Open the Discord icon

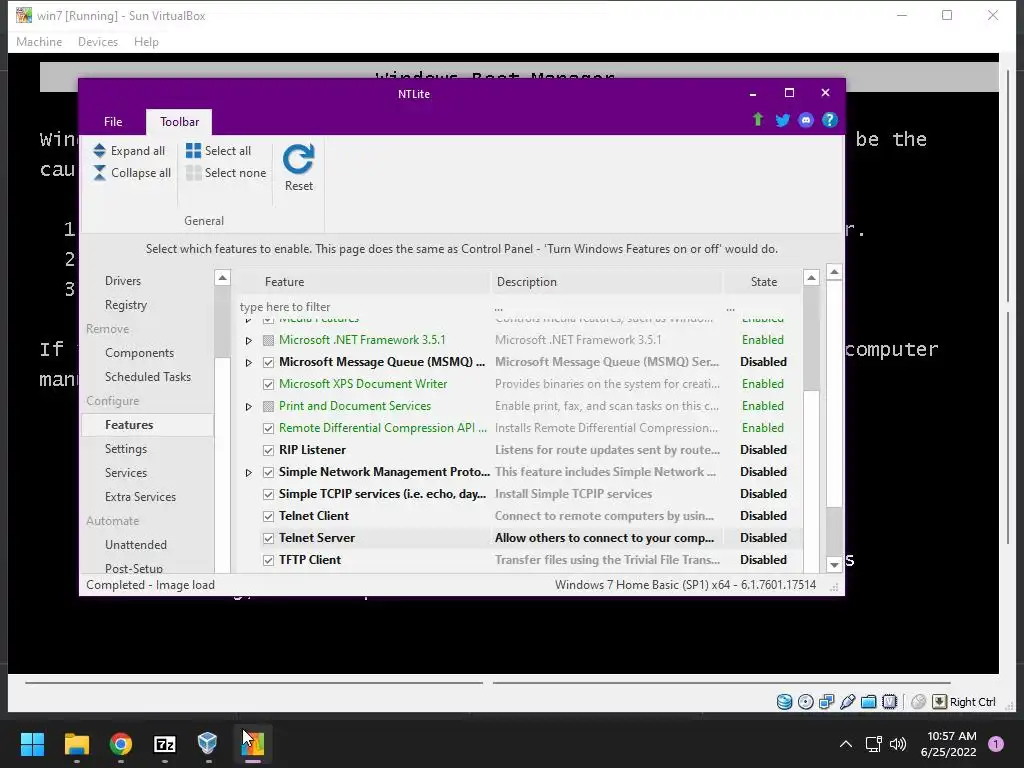click(x=806, y=120)
